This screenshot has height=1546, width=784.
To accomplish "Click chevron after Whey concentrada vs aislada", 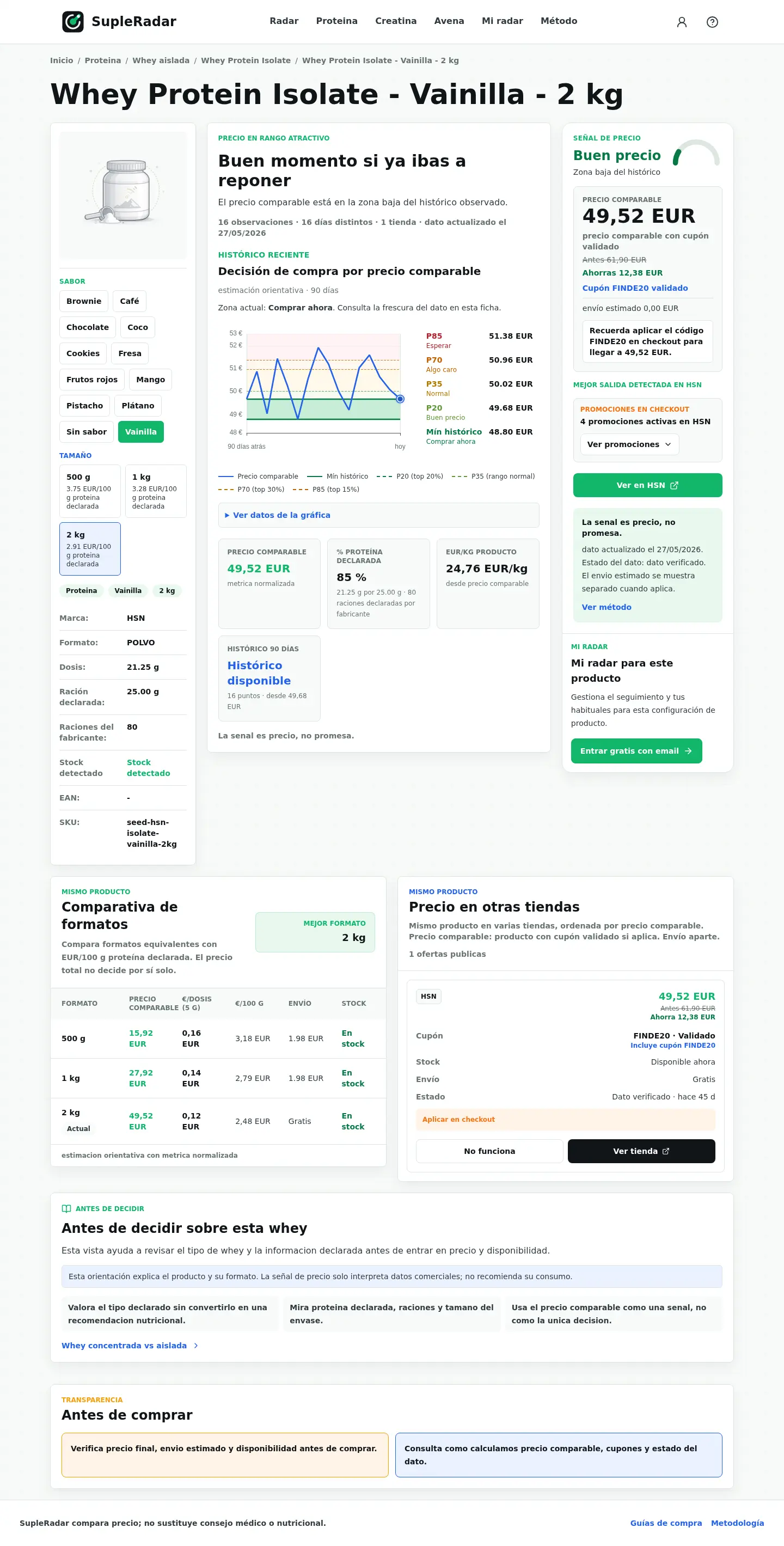I will click(x=195, y=1346).
